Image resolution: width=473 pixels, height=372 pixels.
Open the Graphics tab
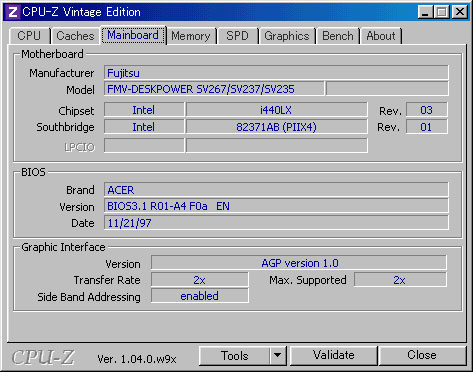287,36
